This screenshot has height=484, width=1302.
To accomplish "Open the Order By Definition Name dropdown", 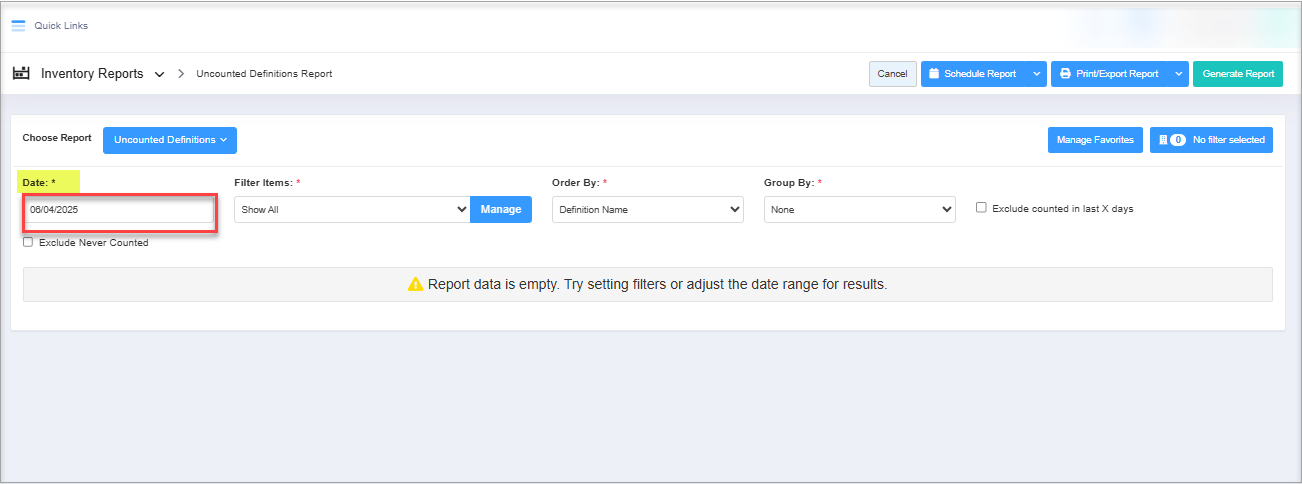I will pyautogui.click(x=648, y=209).
